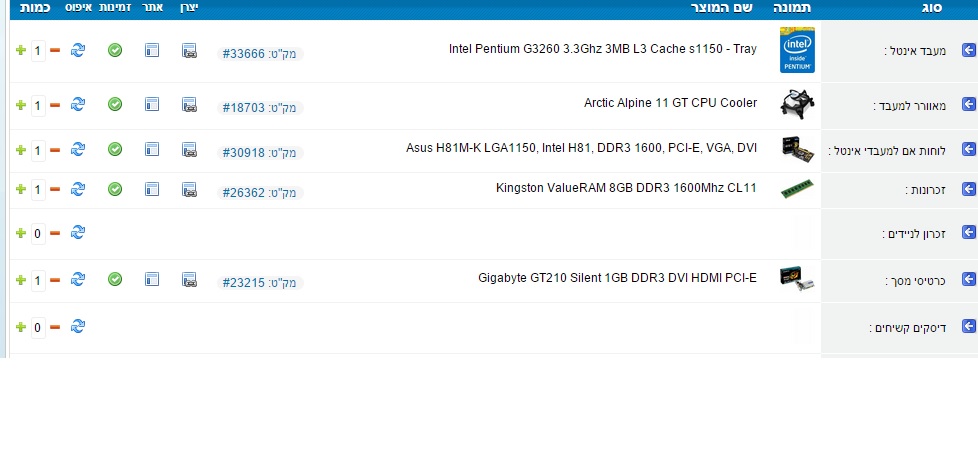
Task: Click green availability check for Kingston ValueRAM
Action: [115, 189]
